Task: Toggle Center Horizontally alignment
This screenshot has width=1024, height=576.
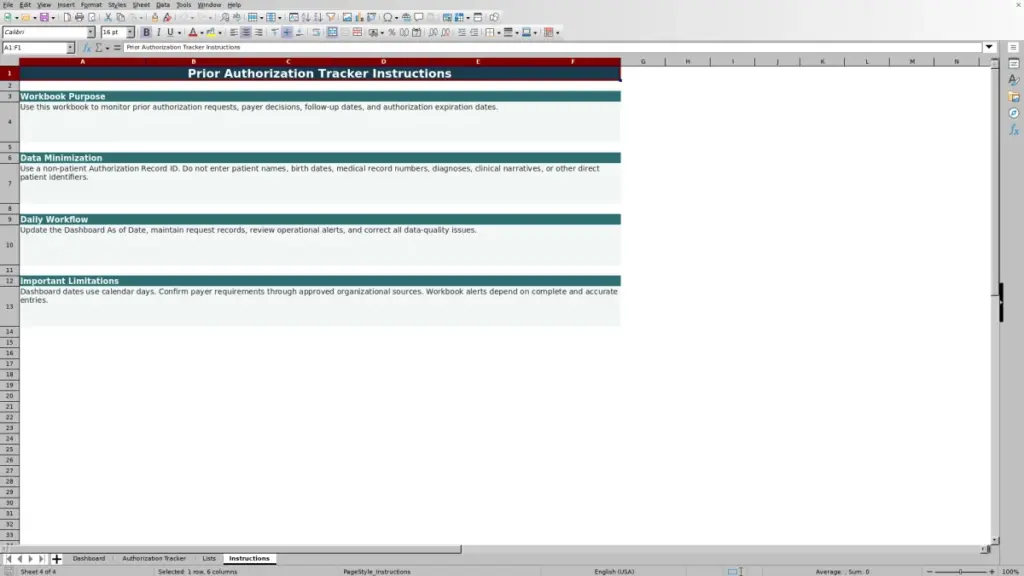Action: pos(246,33)
